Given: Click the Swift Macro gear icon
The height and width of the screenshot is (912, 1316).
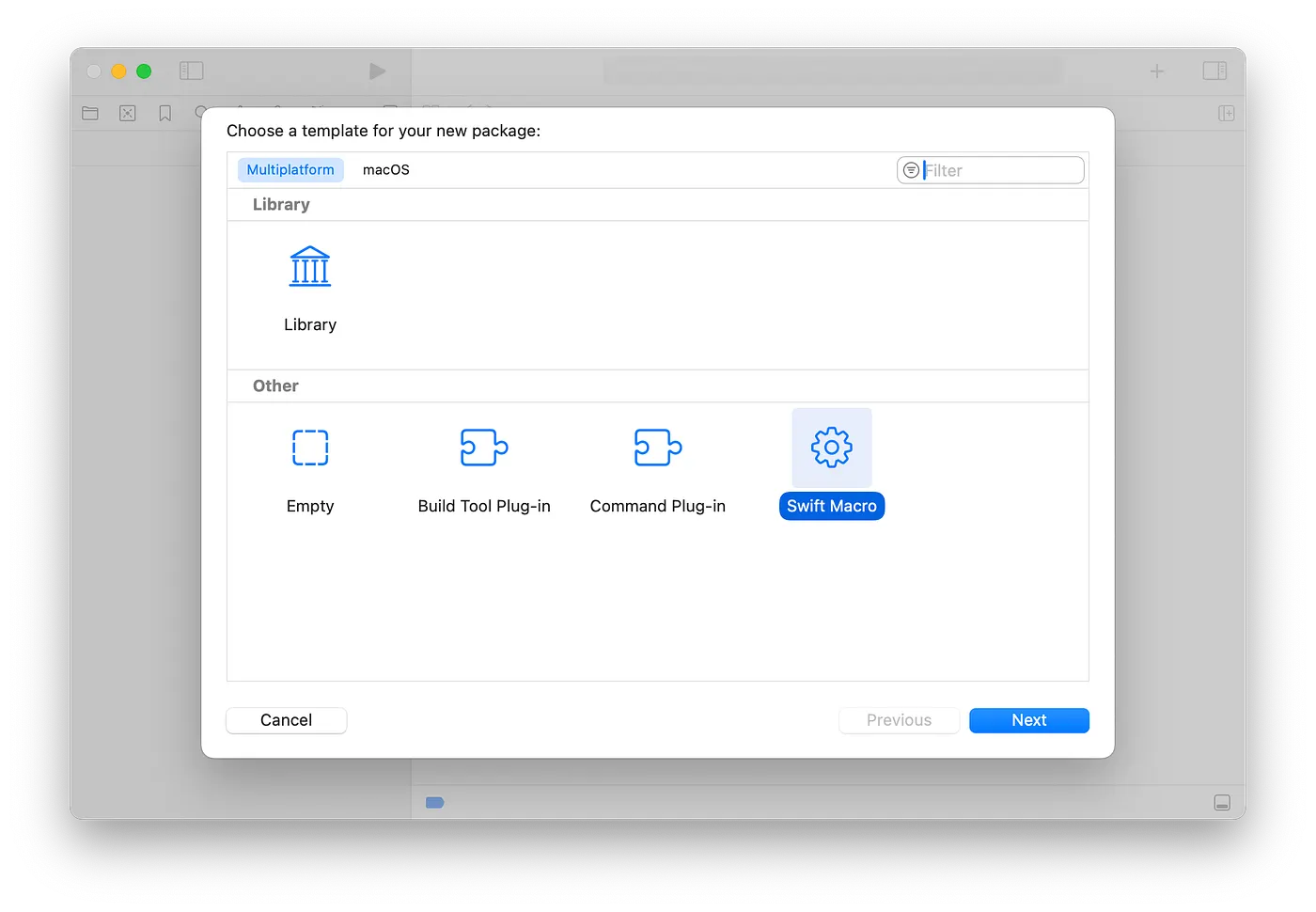Looking at the screenshot, I should point(832,448).
